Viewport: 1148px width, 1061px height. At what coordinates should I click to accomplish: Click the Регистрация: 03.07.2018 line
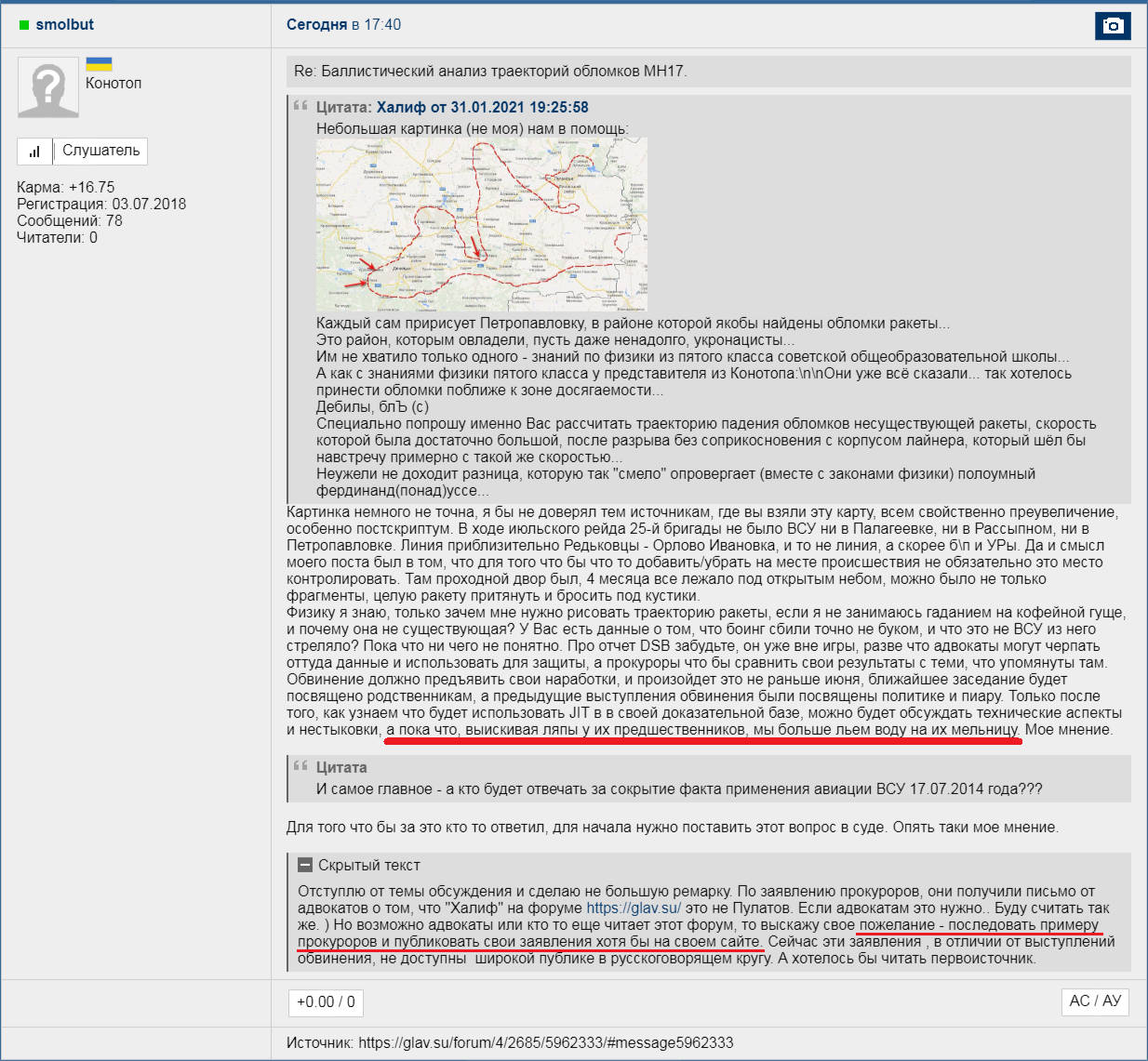pyautogui.click(x=101, y=204)
